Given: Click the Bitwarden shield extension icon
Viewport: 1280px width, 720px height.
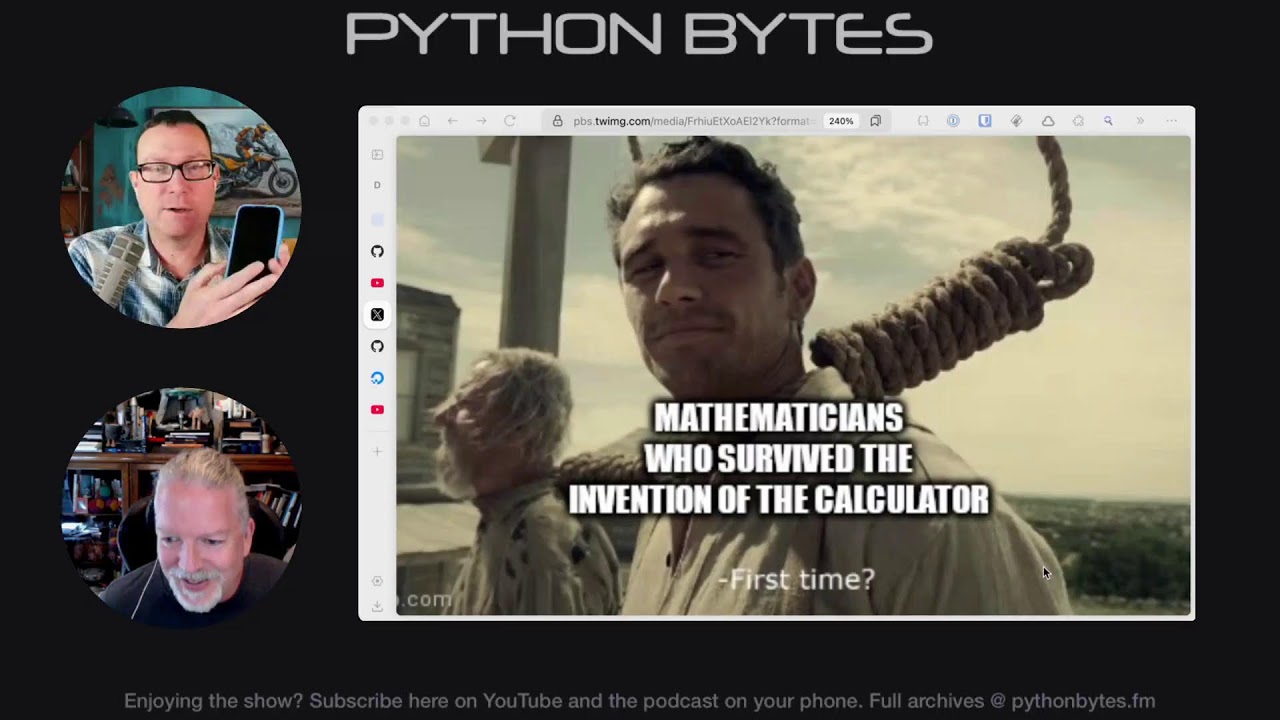Looking at the screenshot, I should point(985,121).
